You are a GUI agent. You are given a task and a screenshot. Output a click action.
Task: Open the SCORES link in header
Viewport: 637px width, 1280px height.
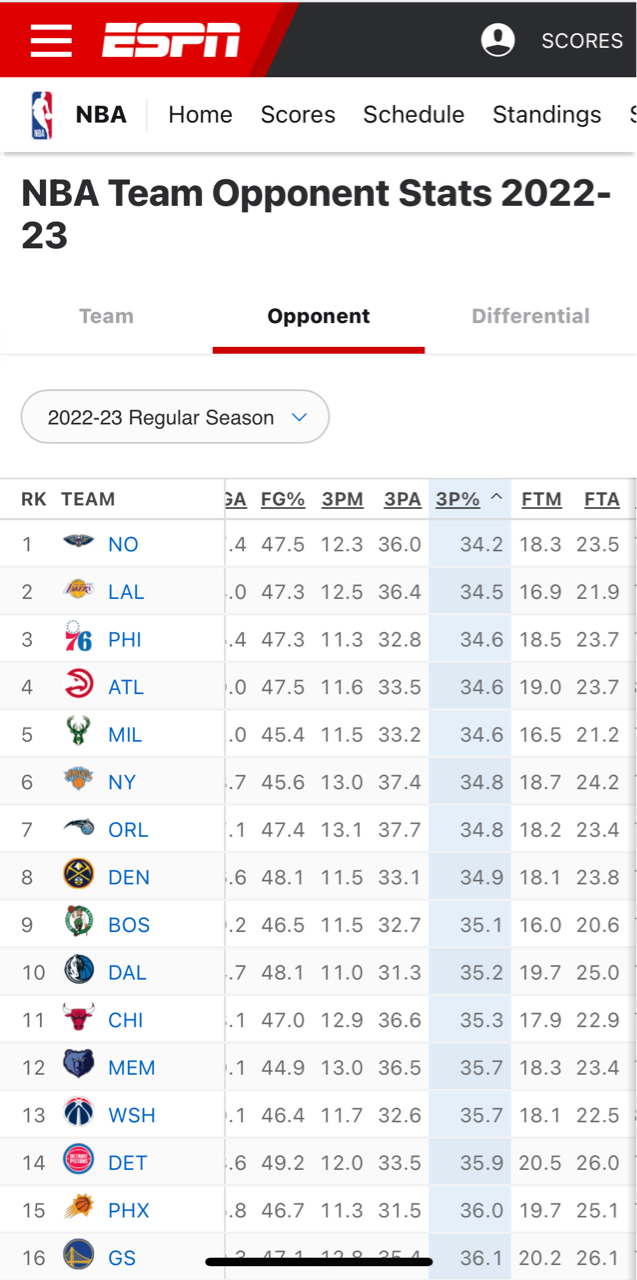tap(582, 41)
